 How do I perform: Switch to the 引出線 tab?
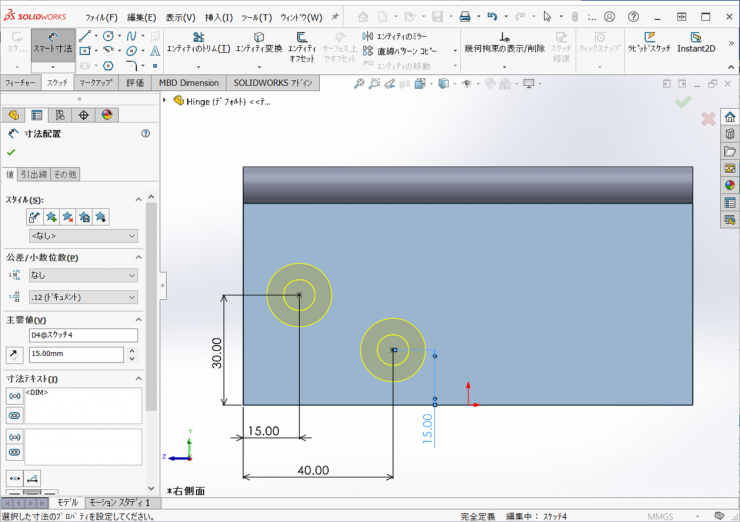[x=34, y=174]
